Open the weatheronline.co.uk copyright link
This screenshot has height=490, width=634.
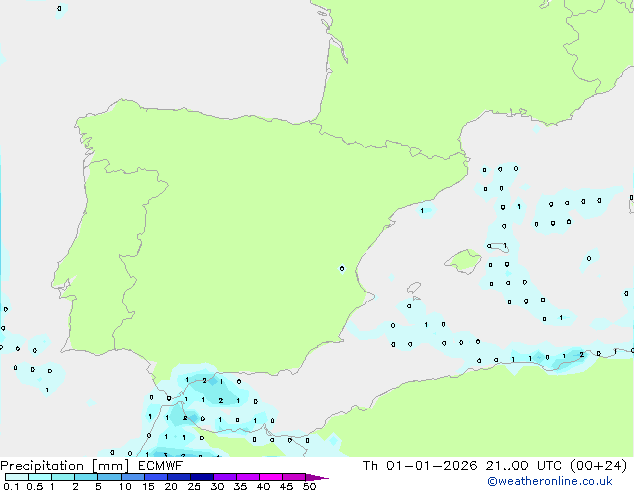coord(550,481)
